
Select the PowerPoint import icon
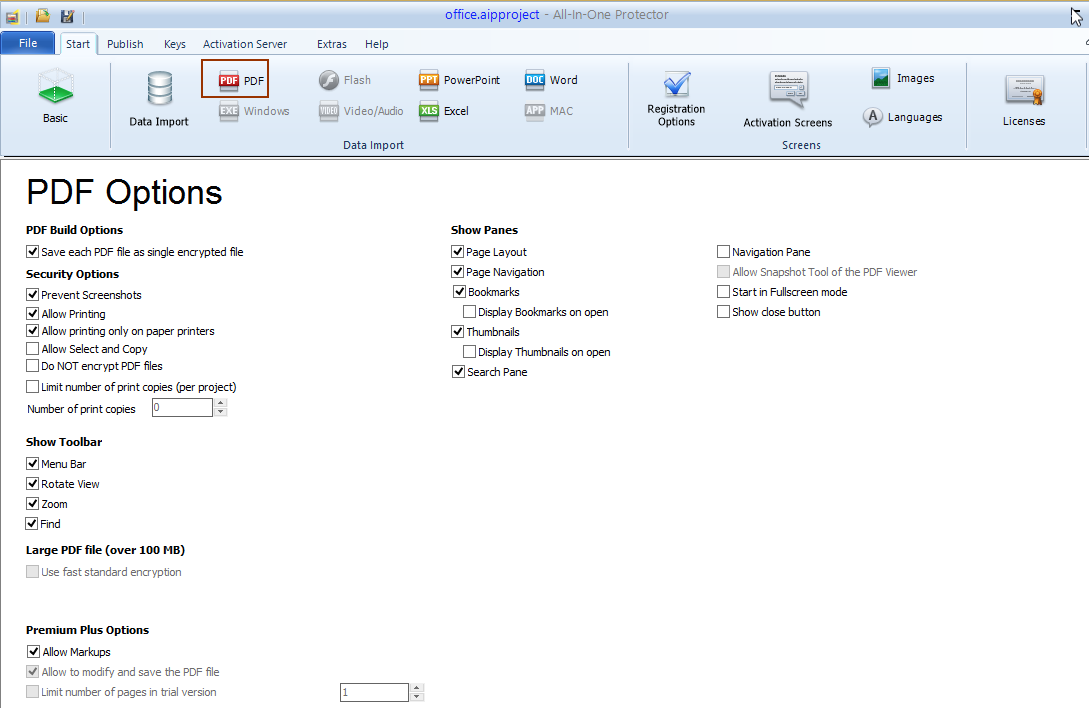[x=429, y=81]
